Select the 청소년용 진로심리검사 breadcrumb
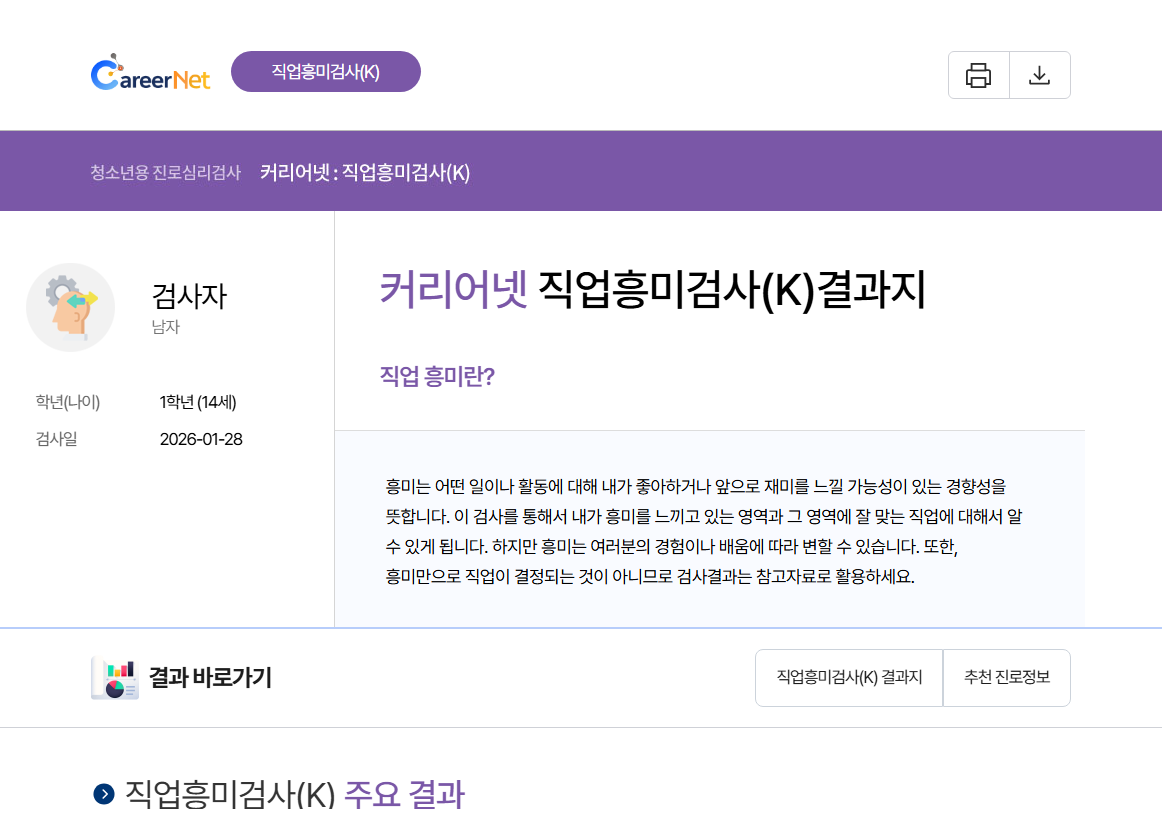 tap(166, 173)
